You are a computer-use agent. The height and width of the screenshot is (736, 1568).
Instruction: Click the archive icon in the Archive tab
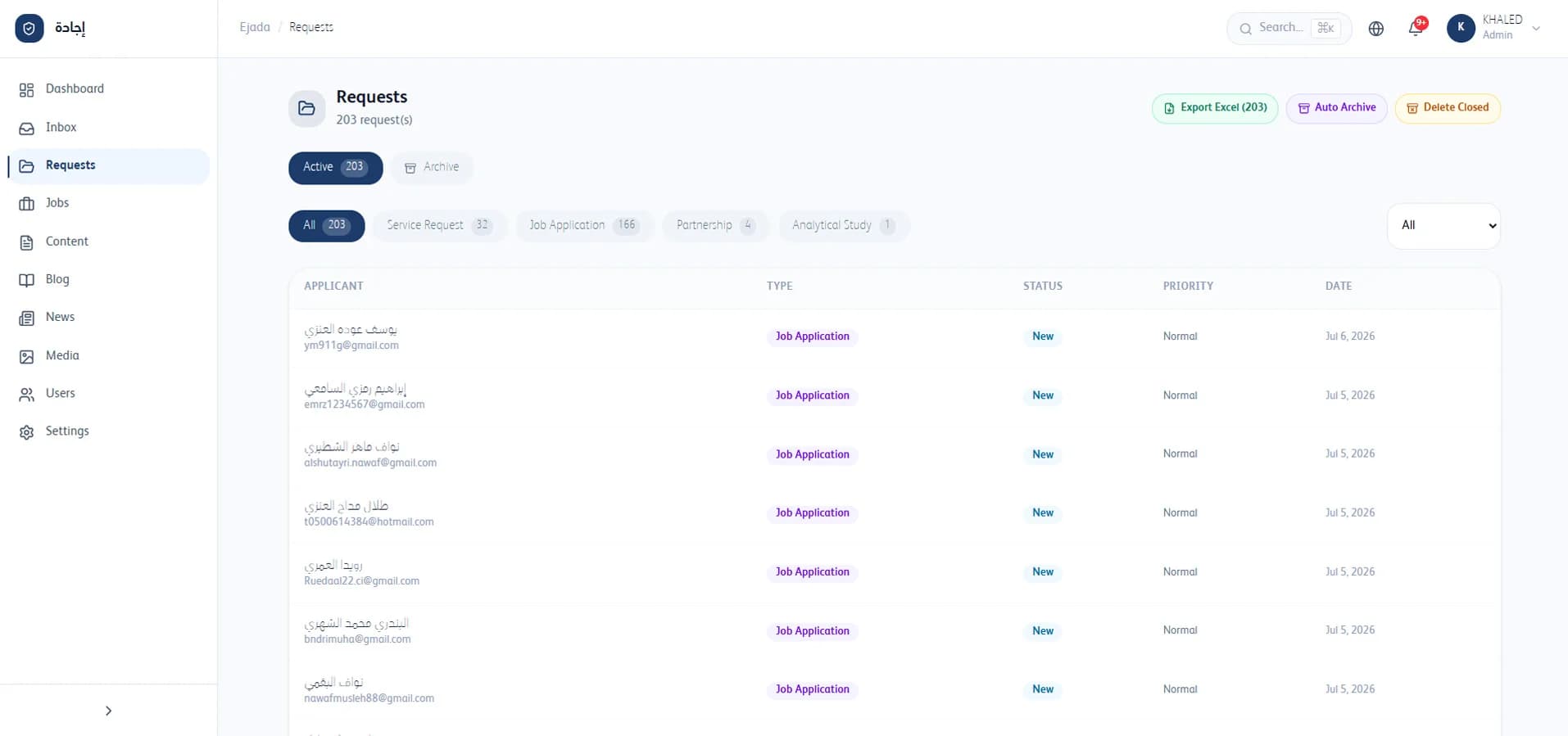point(410,168)
